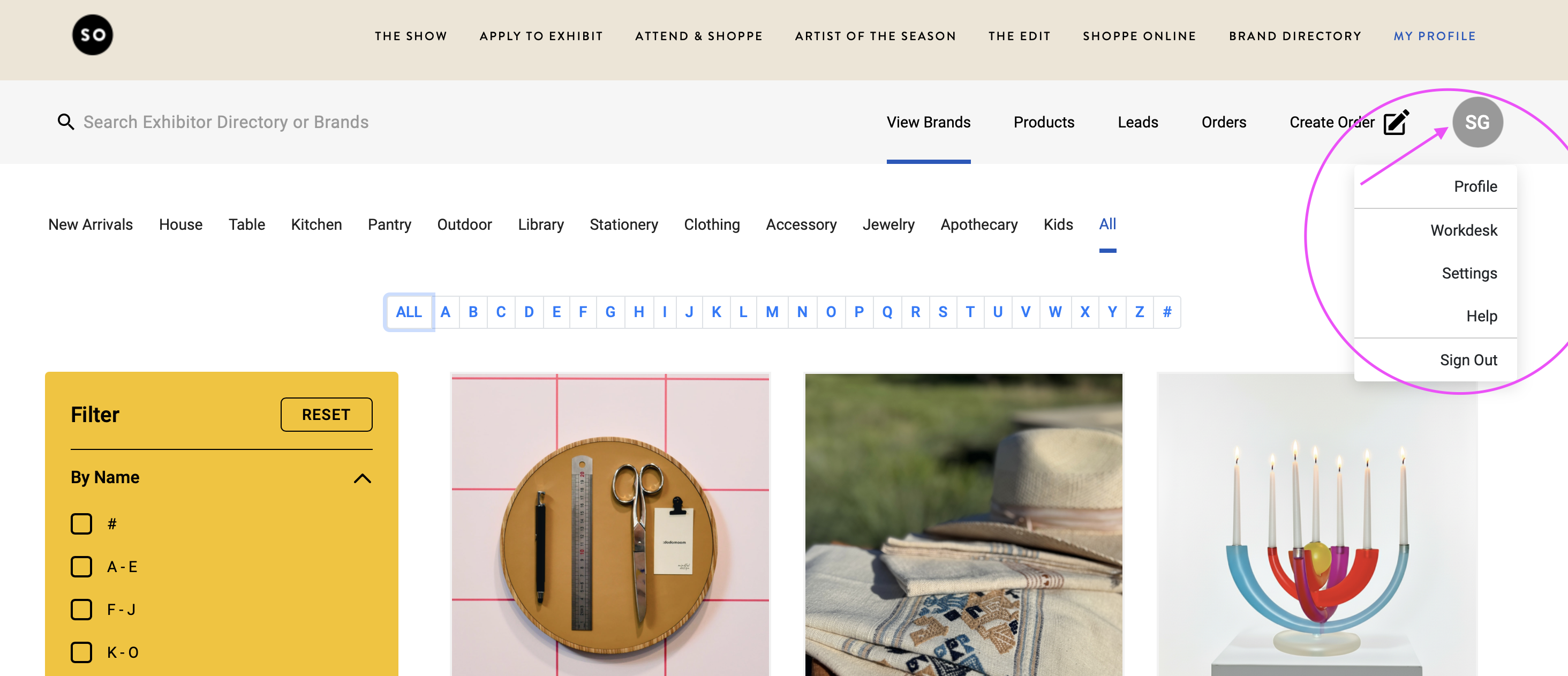Go to Brand Directory nav link
The height and width of the screenshot is (676, 1568).
pyautogui.click(x=1295, y=36)
